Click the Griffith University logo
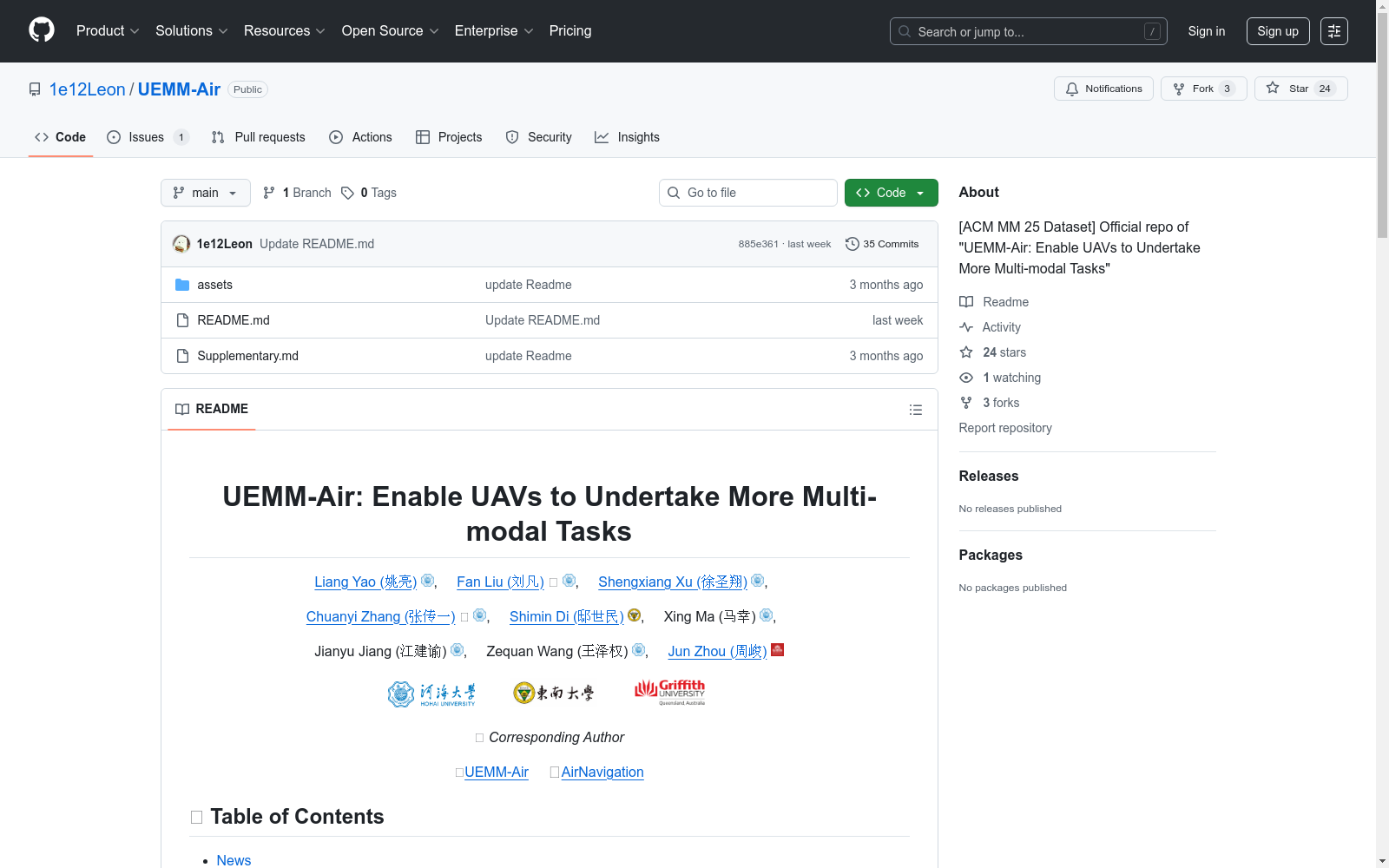The width and height of the screenshot is (1389, 868). [x=669, y=693]
